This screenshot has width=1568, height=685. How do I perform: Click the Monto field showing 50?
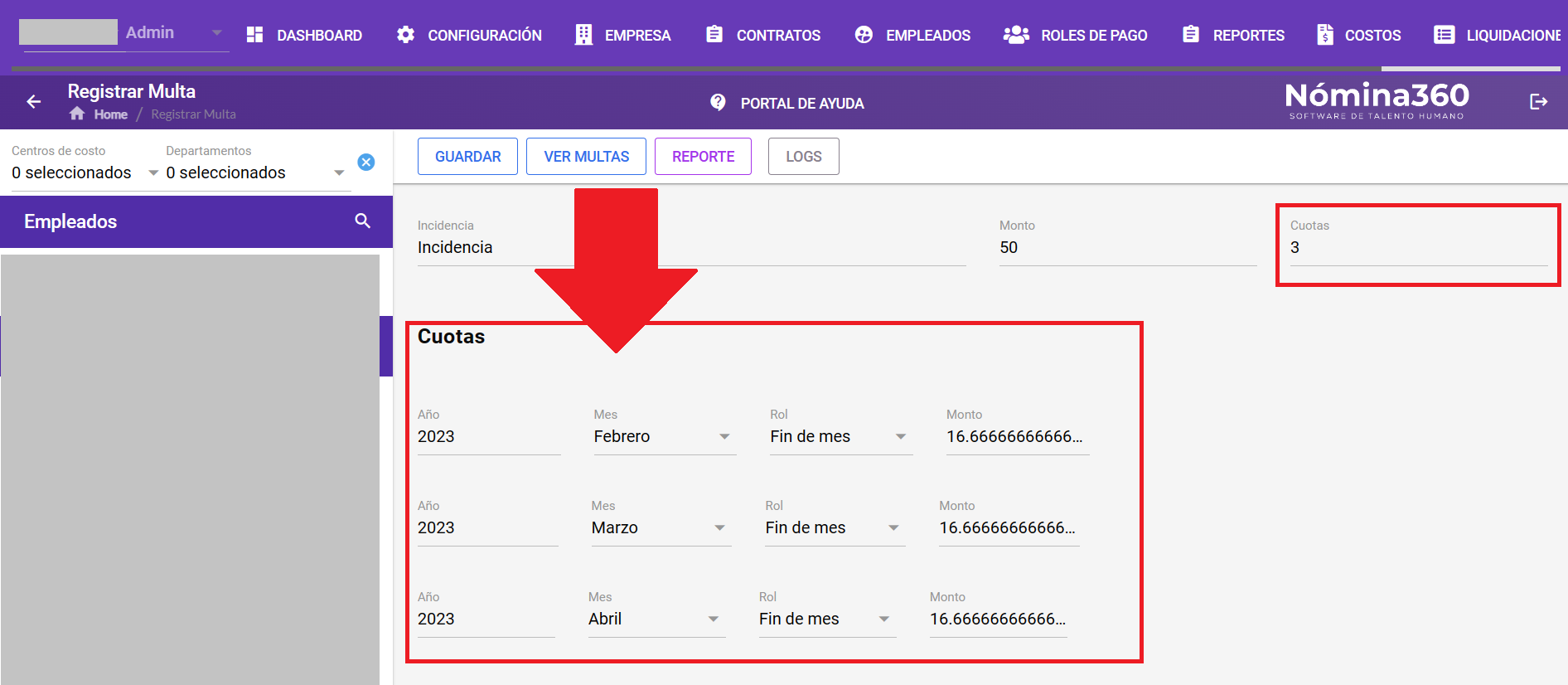pyautogui.click(x=1128, y=247)
